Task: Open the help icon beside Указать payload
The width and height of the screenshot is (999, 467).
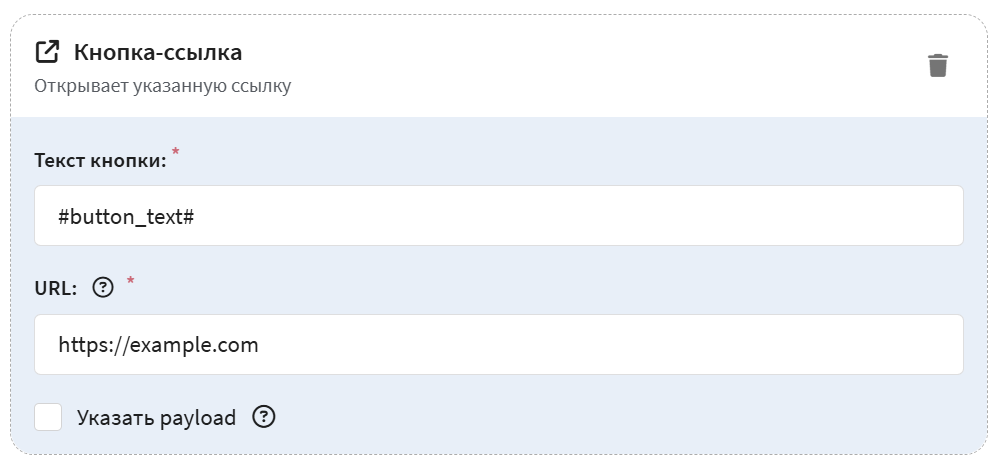Action: pyautogui.click(x=264, y=417)
